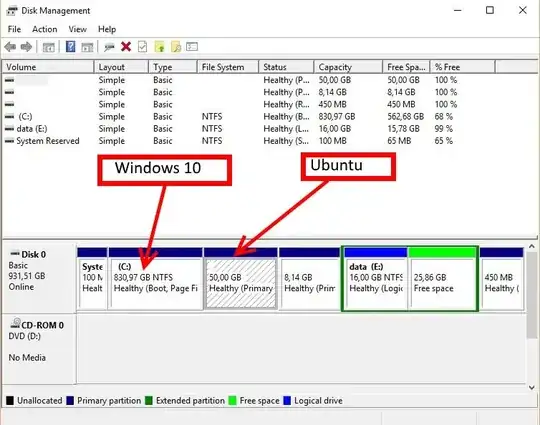Screen dimensions: 540x425
Task: Click the folder search toolbar icon
Action: coord(176,46)
